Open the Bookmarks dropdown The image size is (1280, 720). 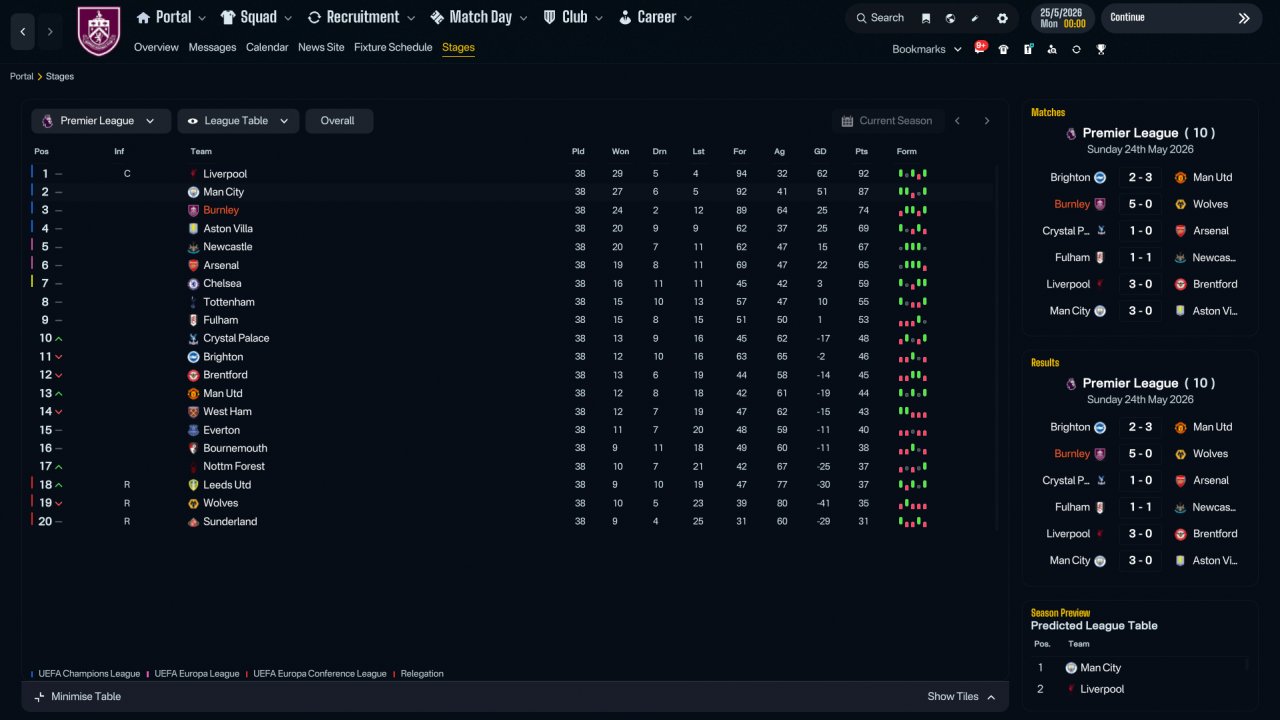coord(927,49)
